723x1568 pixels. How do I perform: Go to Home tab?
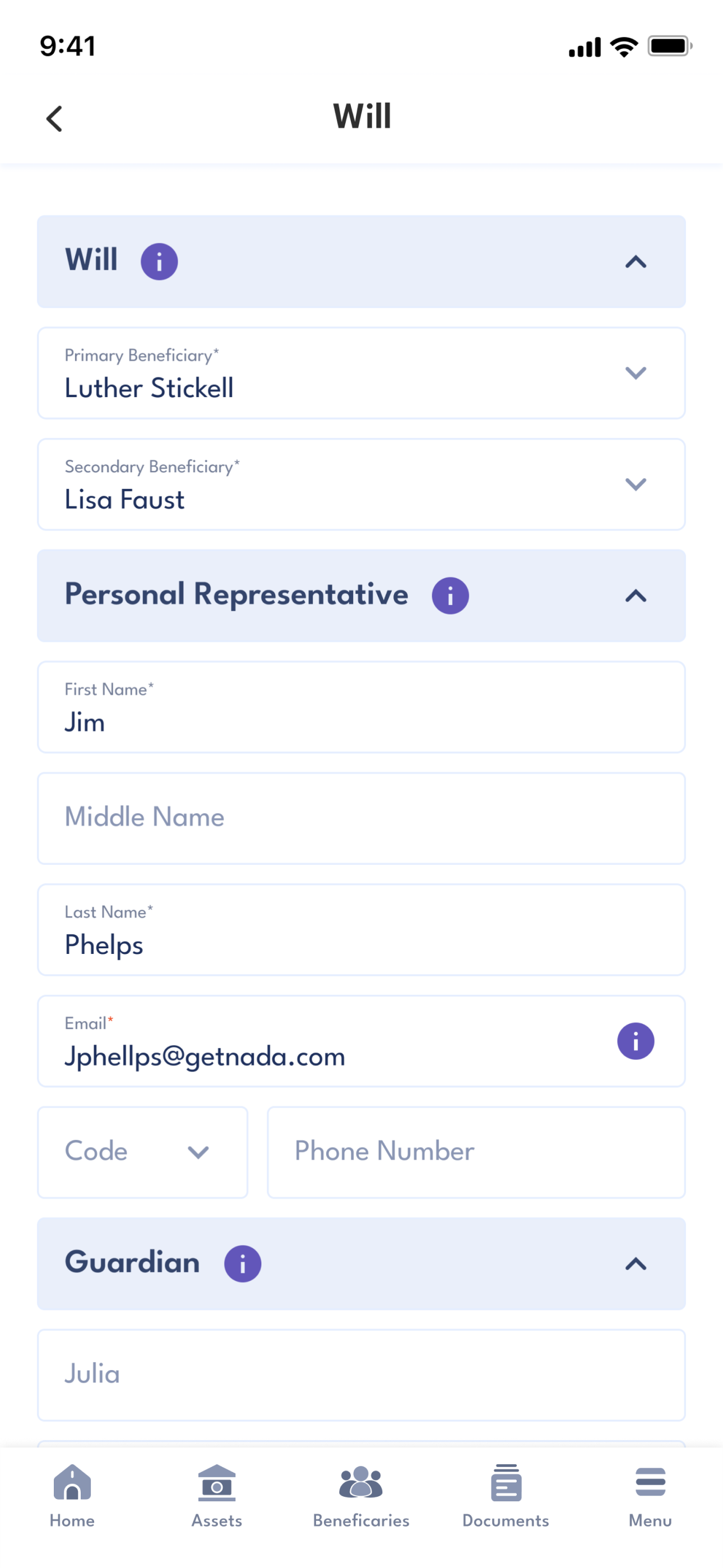coord(72,1496)
